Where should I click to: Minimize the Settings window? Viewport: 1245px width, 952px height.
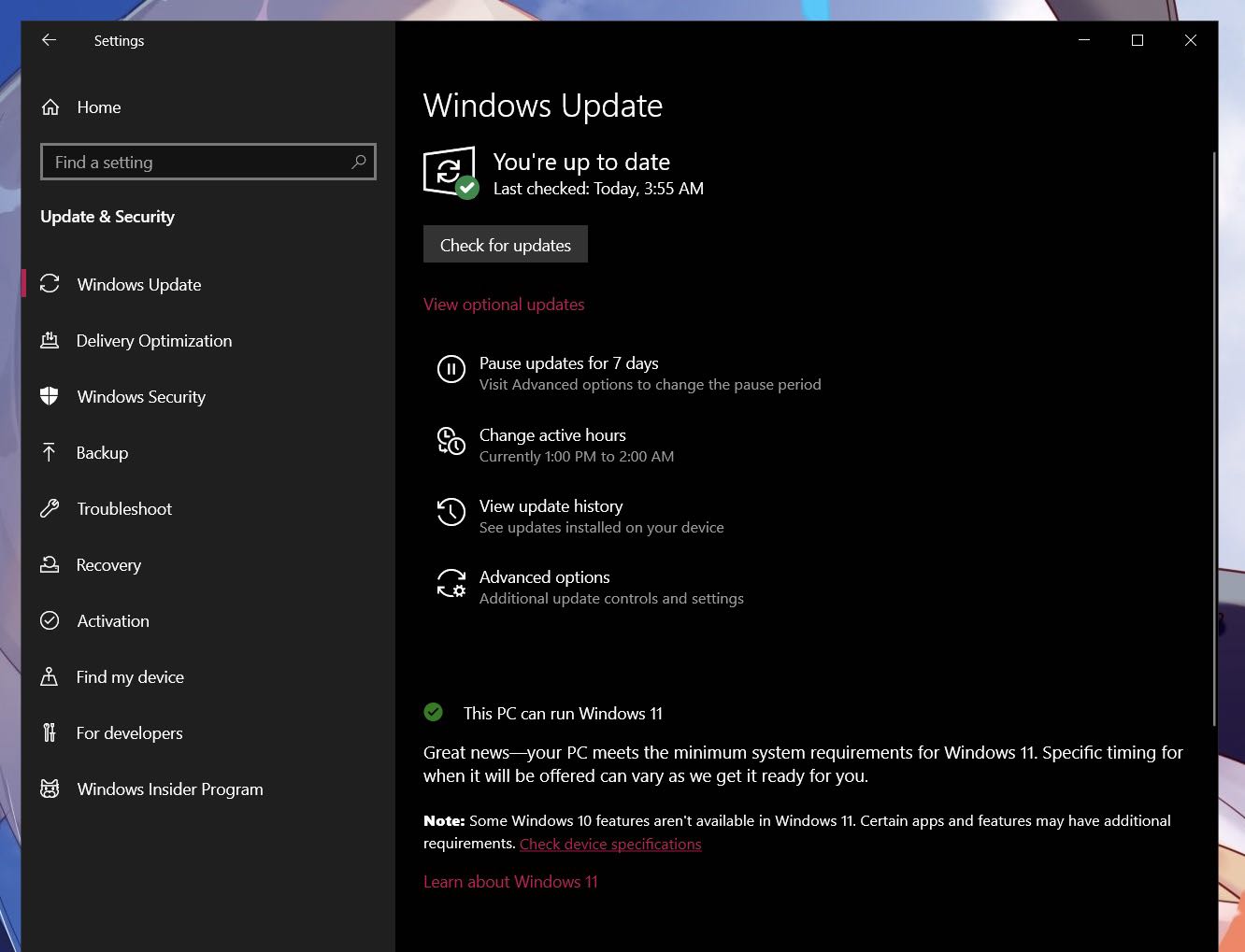1084,40
